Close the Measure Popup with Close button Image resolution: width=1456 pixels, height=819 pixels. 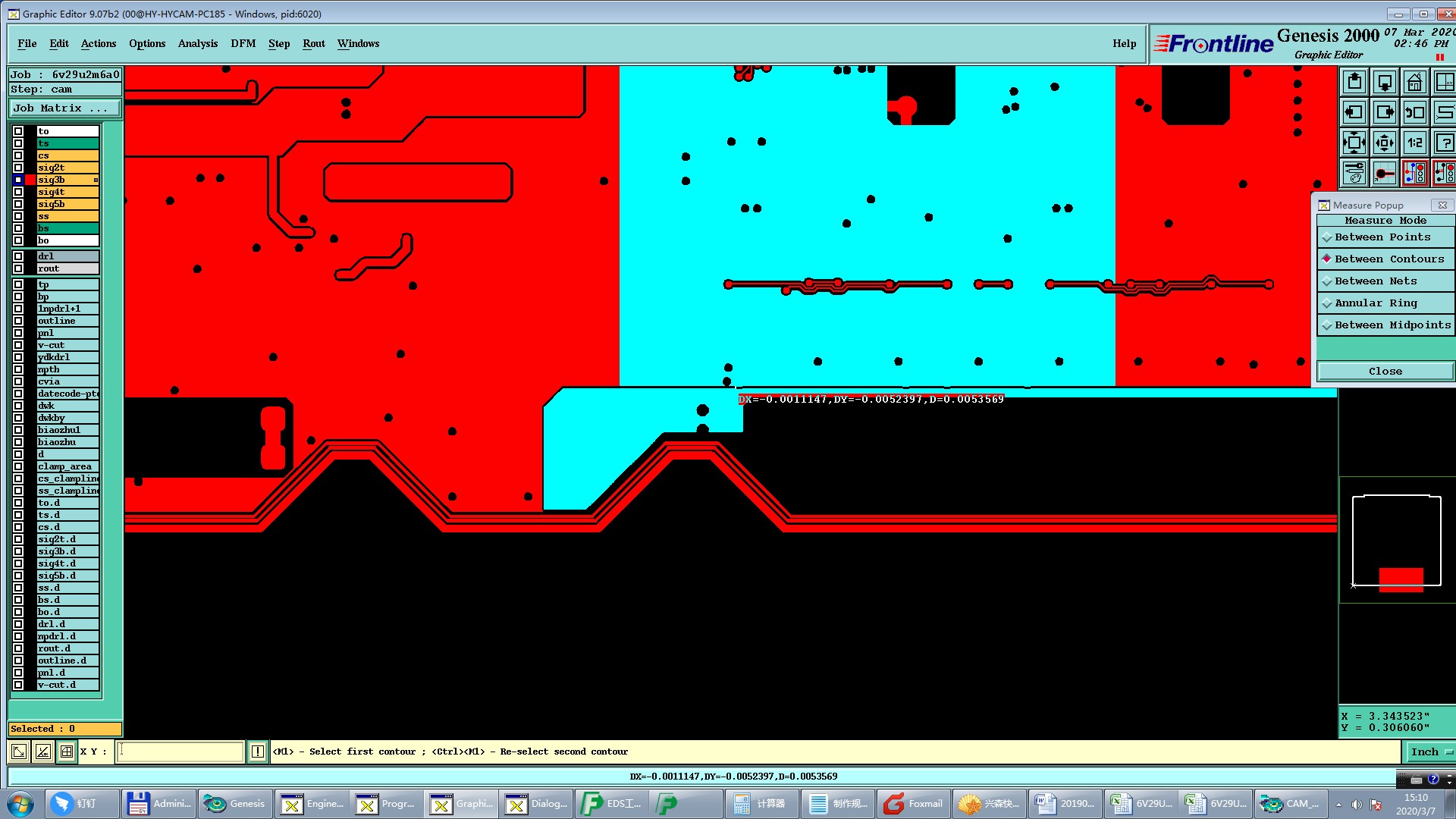(1385, 371)
